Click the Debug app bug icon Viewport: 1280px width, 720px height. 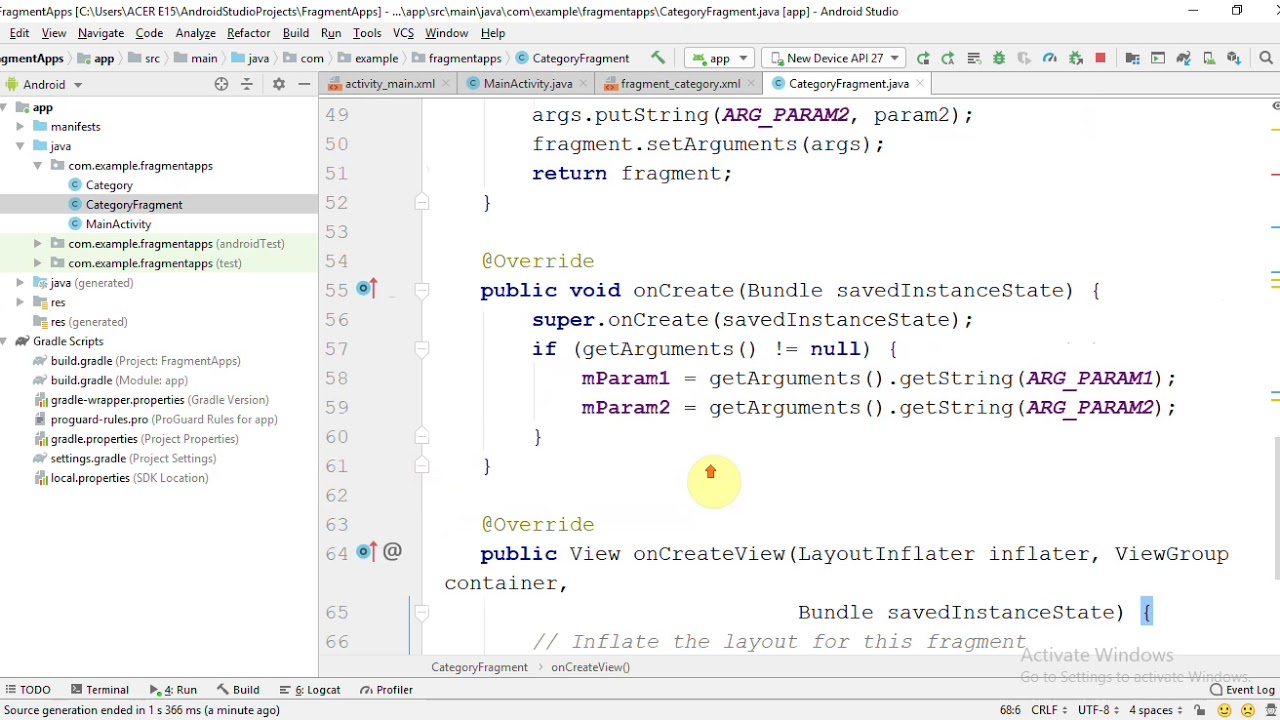click(998, 58)
